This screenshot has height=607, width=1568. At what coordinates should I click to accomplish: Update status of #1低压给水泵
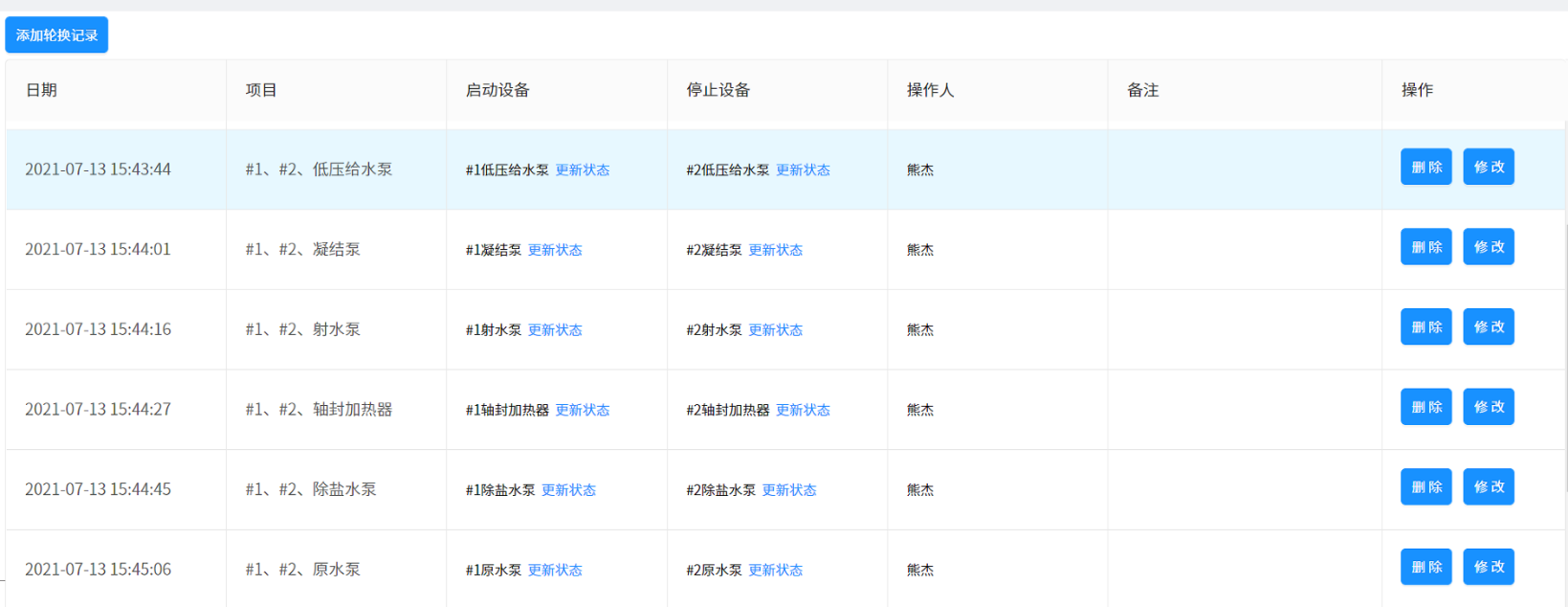coord(582,170)
